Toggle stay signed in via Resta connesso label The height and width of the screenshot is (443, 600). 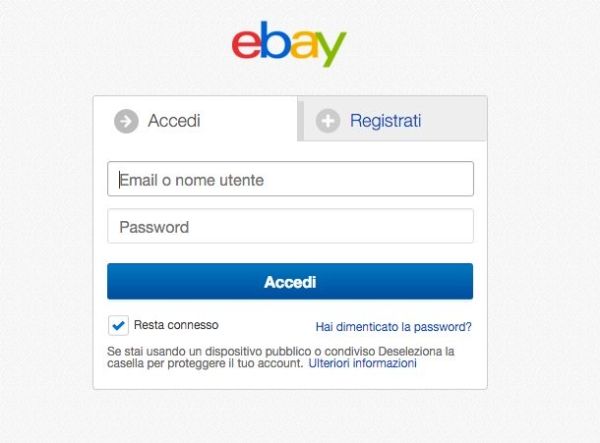(176, 325)
